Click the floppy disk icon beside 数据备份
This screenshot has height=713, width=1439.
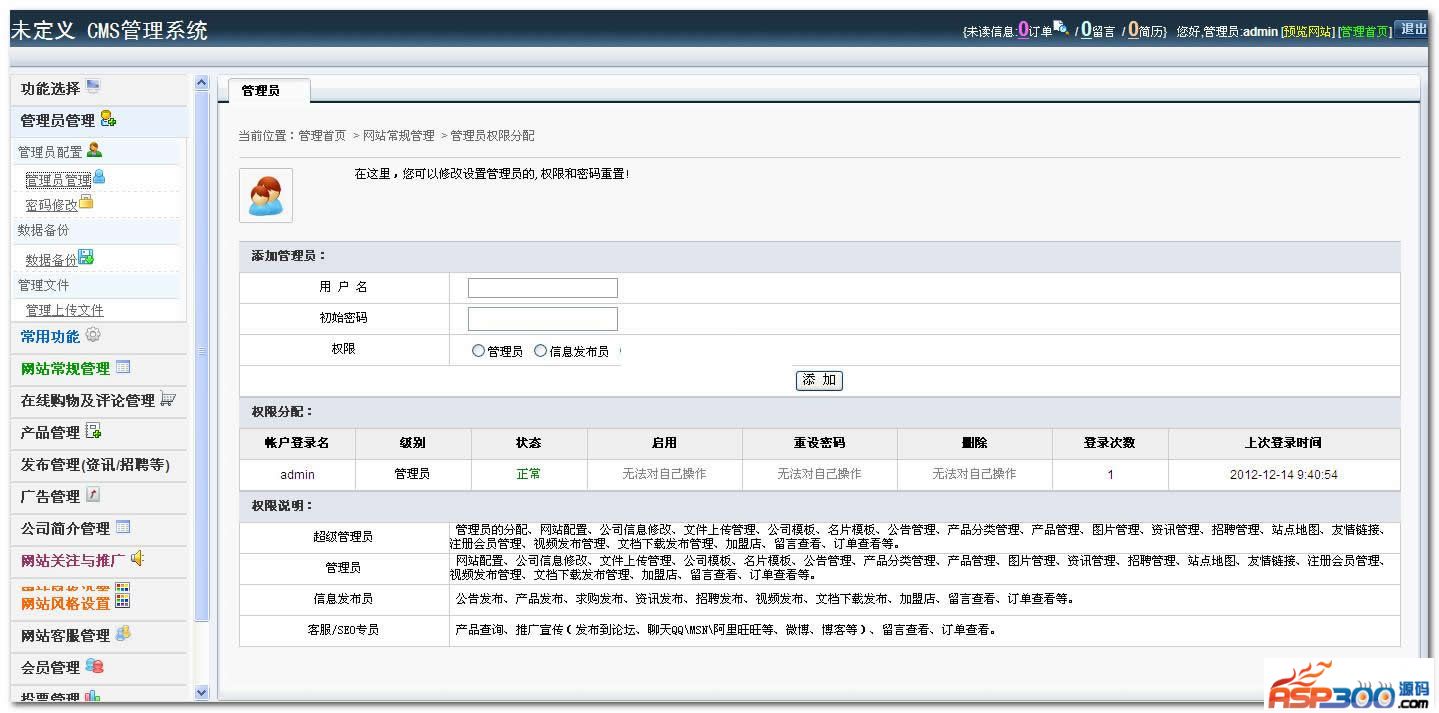click(x=86, y=258)
